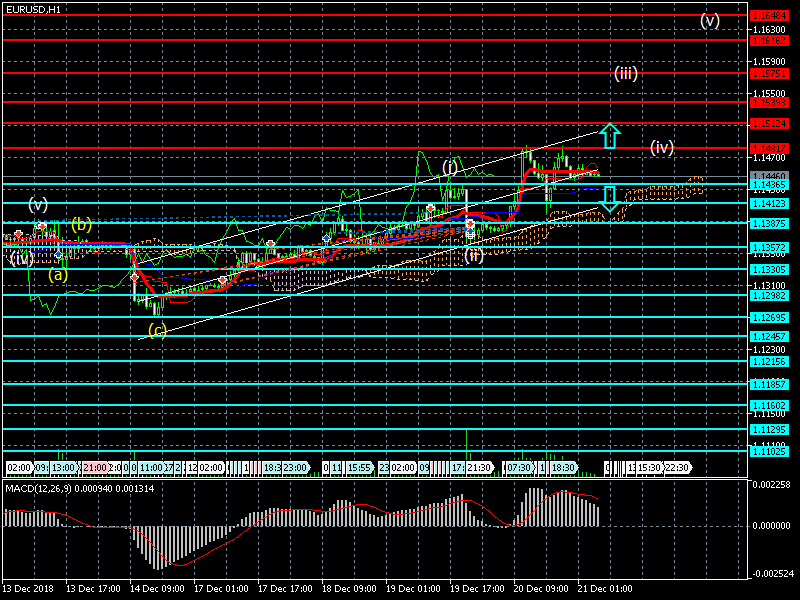Click the cyan up arrow marker
The height and width of the screenshot is (600, 800).
610,136
